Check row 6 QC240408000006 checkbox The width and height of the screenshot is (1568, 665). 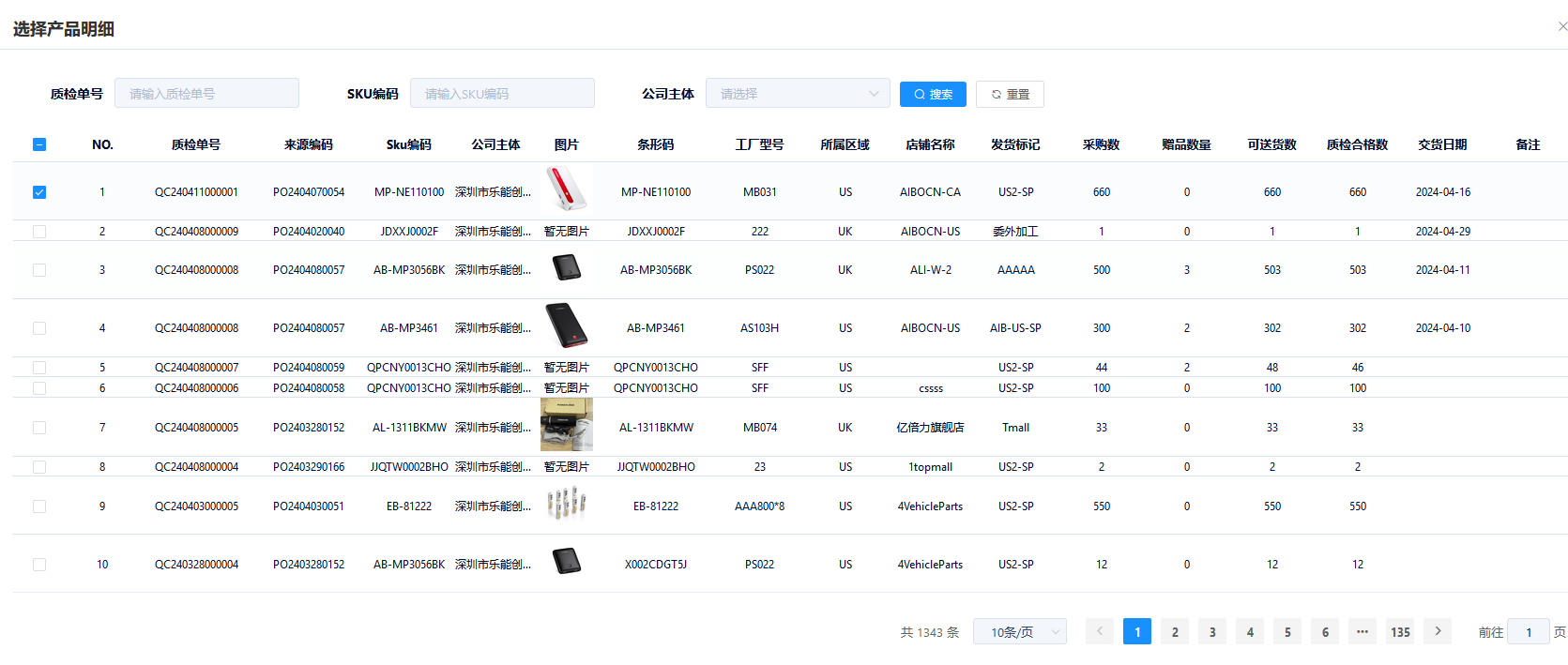pyautogui.click(x=39, y=388)
